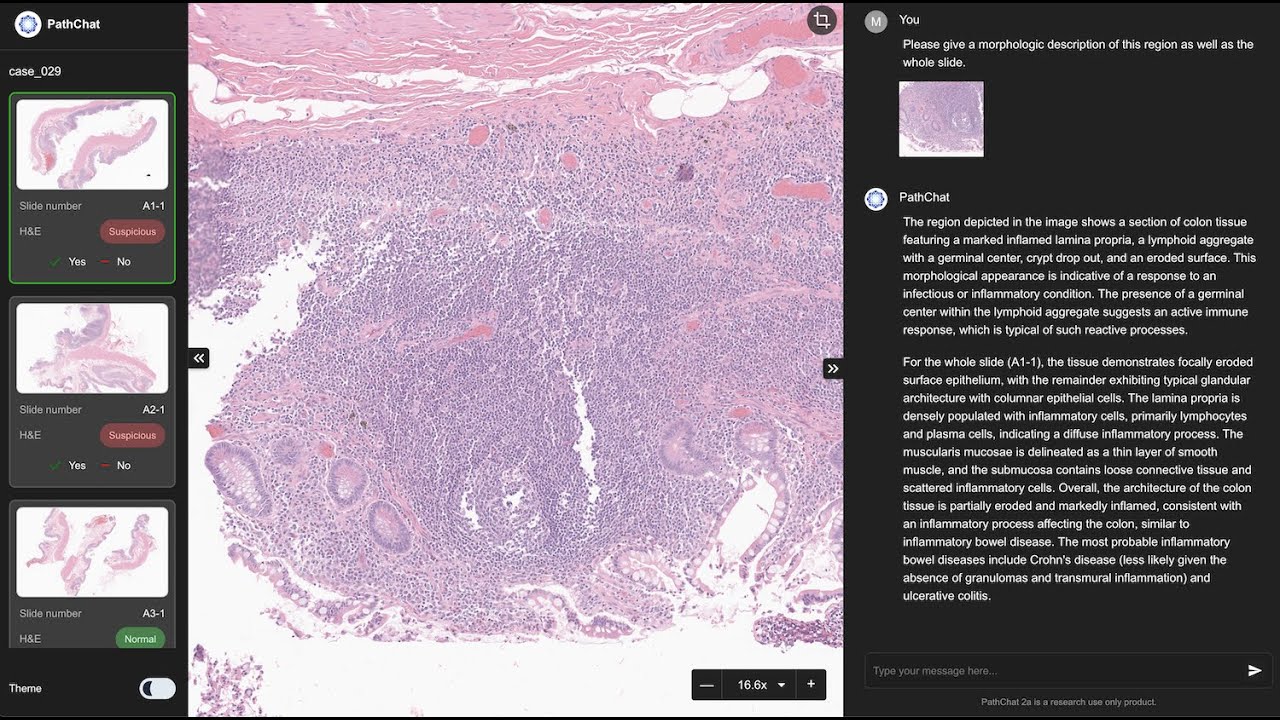The height and width of the screenshot is (720, 1280).
Task: Collapse the left slide panel
Action: pos(199,358)
